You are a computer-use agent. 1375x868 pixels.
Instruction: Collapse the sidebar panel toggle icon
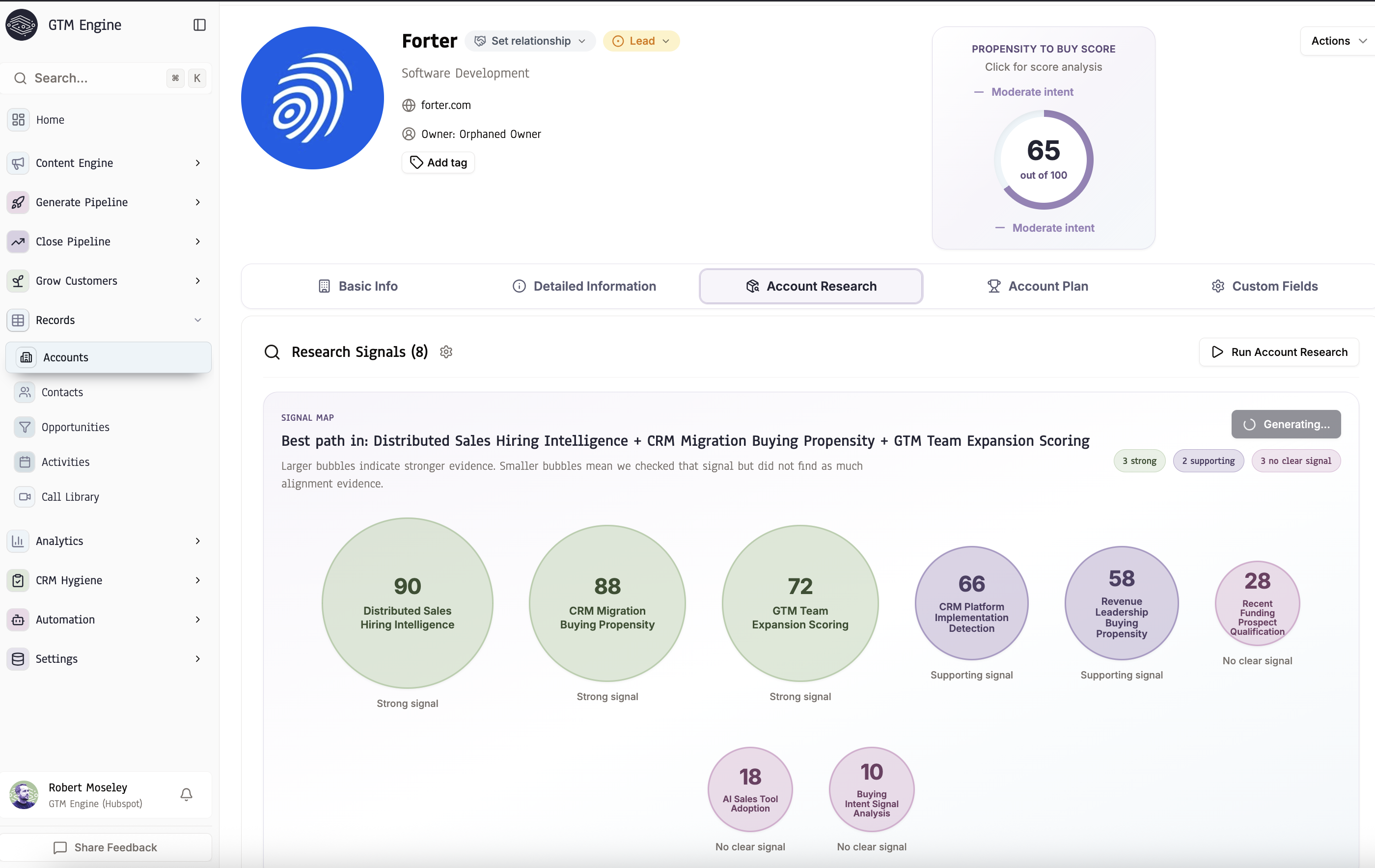(199, 25)
